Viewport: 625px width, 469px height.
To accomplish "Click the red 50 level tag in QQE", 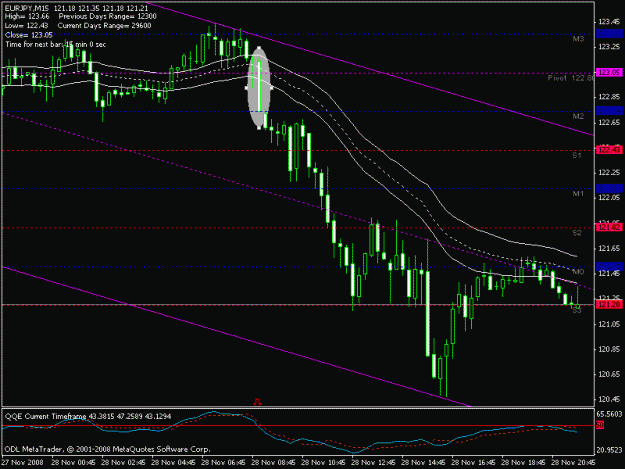I will 600,425.
